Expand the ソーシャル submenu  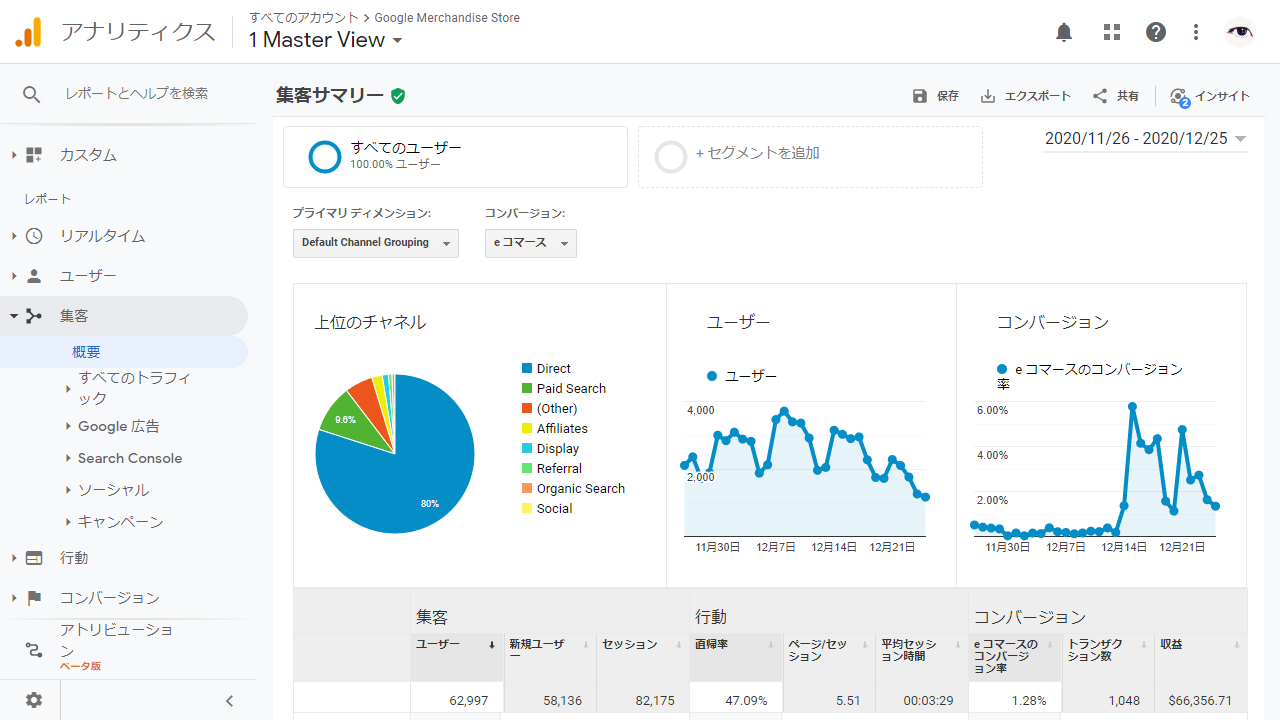point(68,491)
